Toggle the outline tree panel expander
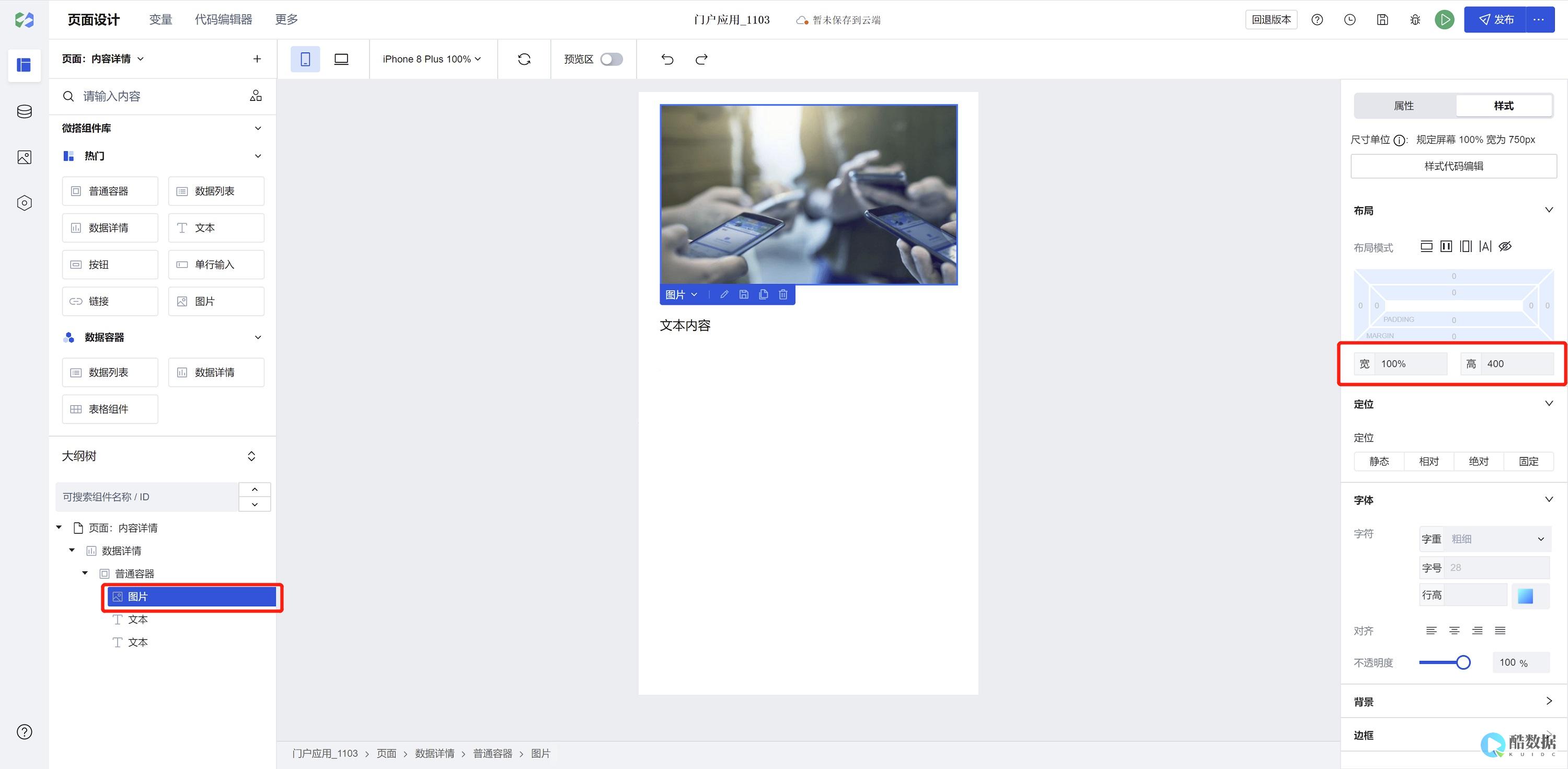 (251, 456)
